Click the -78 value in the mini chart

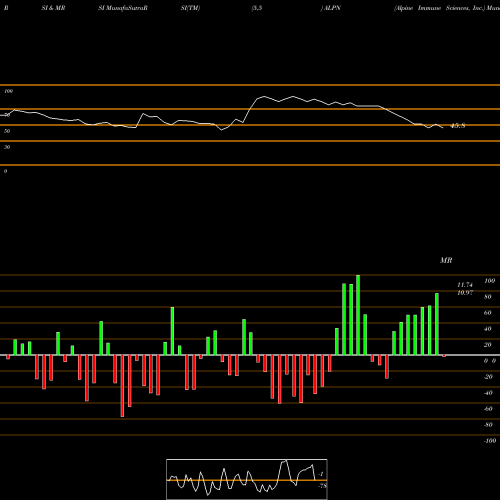coord(322,486)
